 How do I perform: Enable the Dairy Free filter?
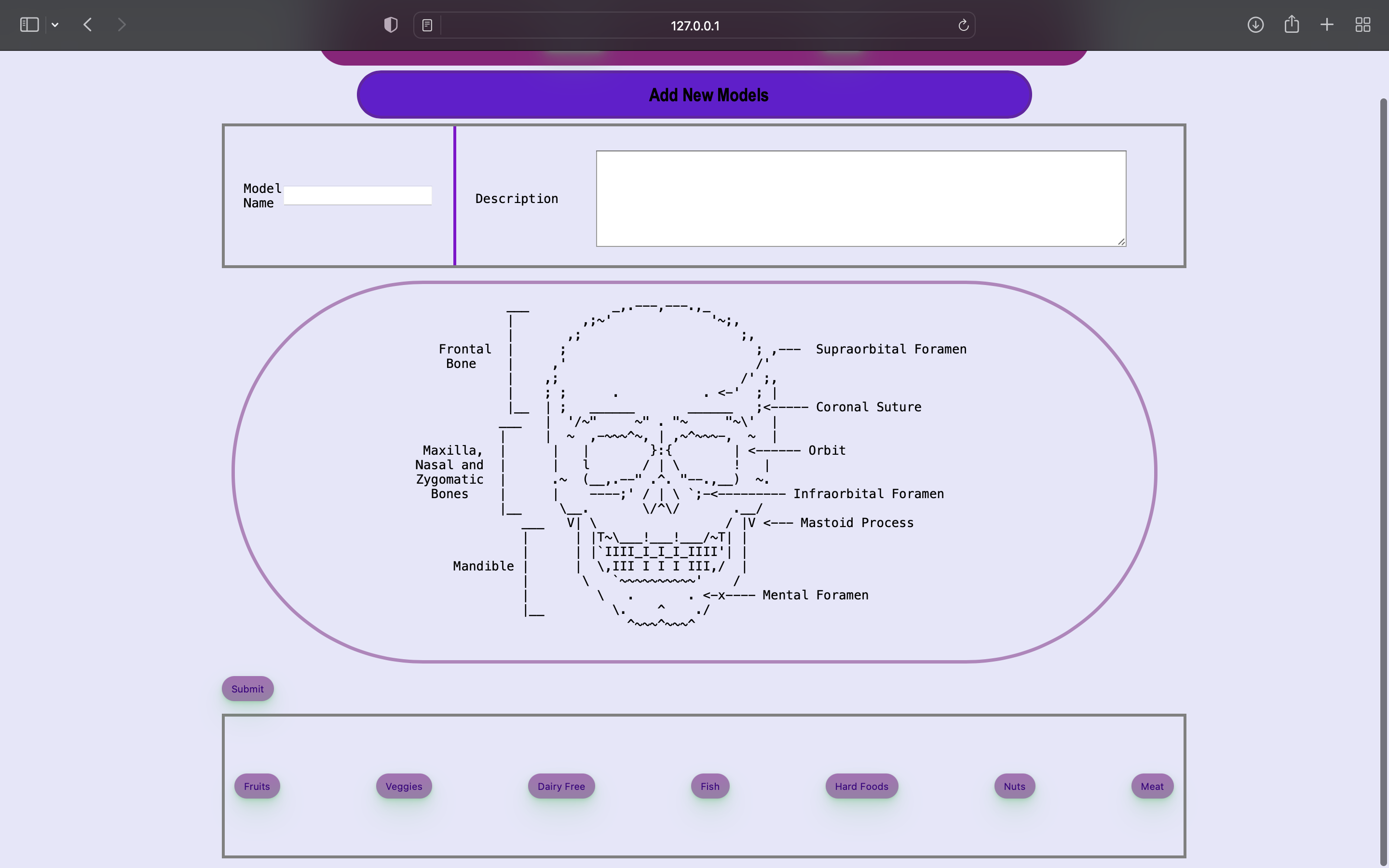coord(561,786)
